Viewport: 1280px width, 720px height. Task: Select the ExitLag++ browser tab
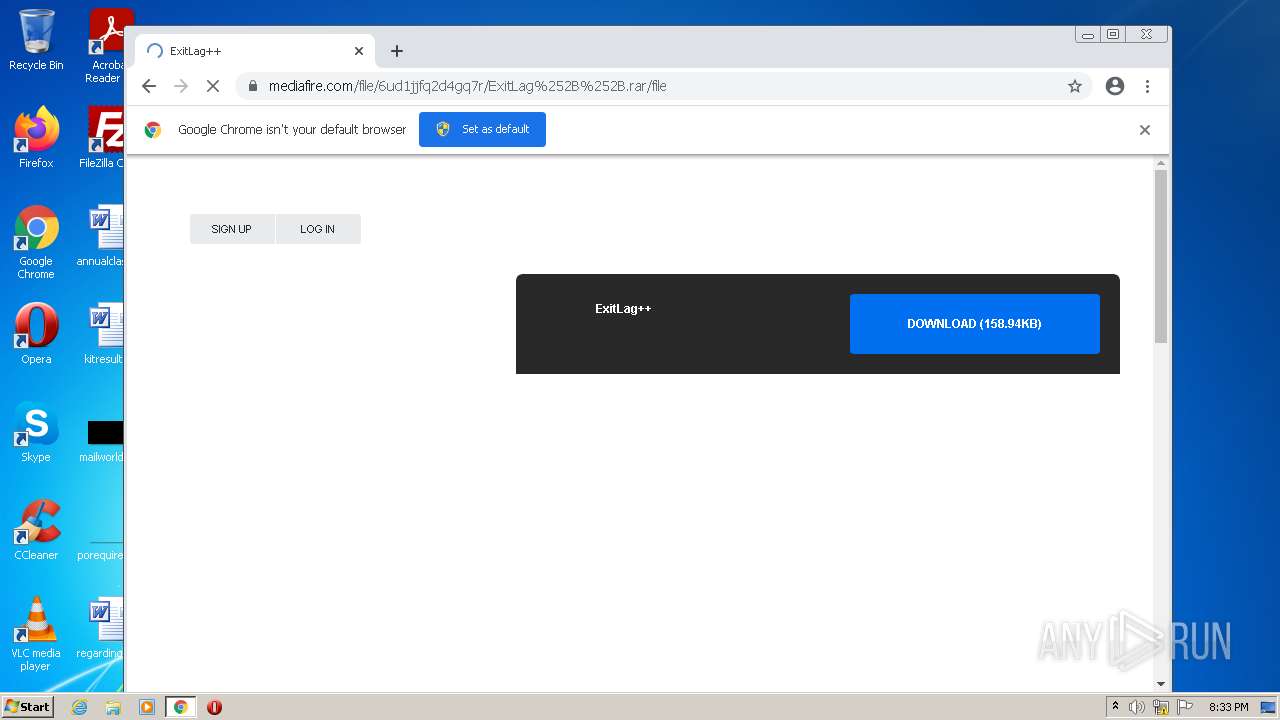pos(255,51)
